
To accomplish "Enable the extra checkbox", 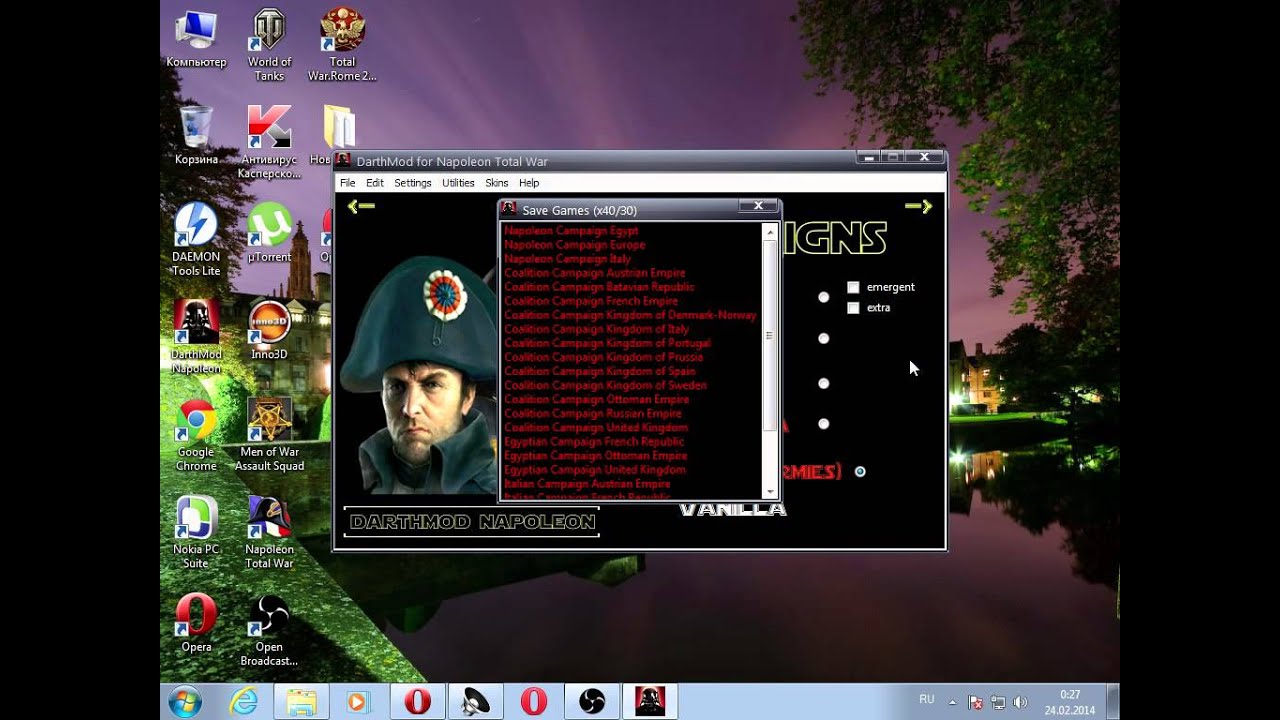I will 853,308.
